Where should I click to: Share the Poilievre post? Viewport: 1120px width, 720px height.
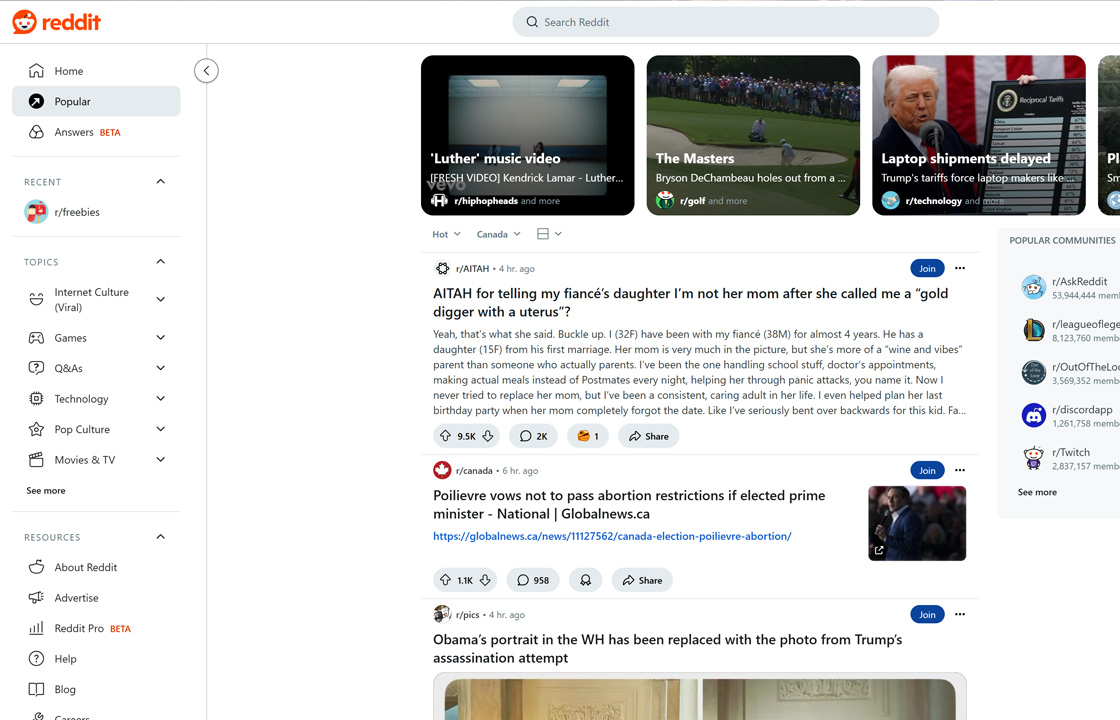(642, 580)
